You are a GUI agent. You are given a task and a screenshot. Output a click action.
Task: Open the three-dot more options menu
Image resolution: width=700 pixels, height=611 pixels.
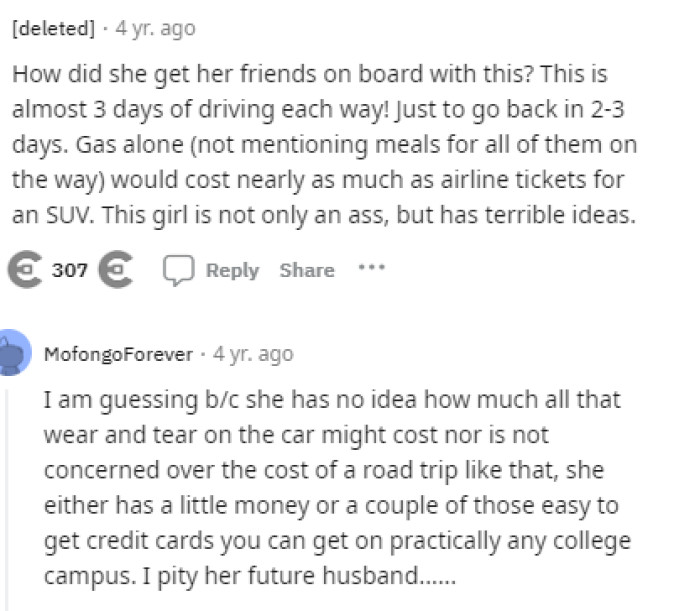click(373, 270)
